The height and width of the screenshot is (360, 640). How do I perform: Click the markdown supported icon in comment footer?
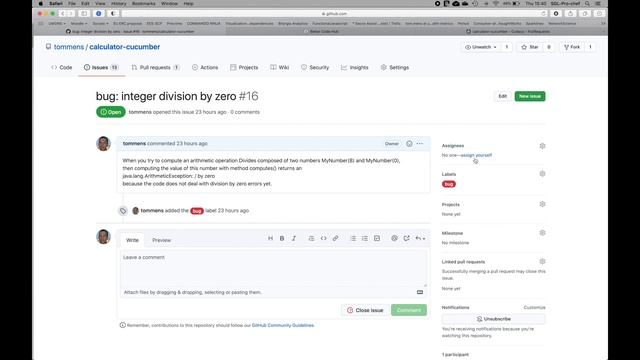tap(420, 292)
